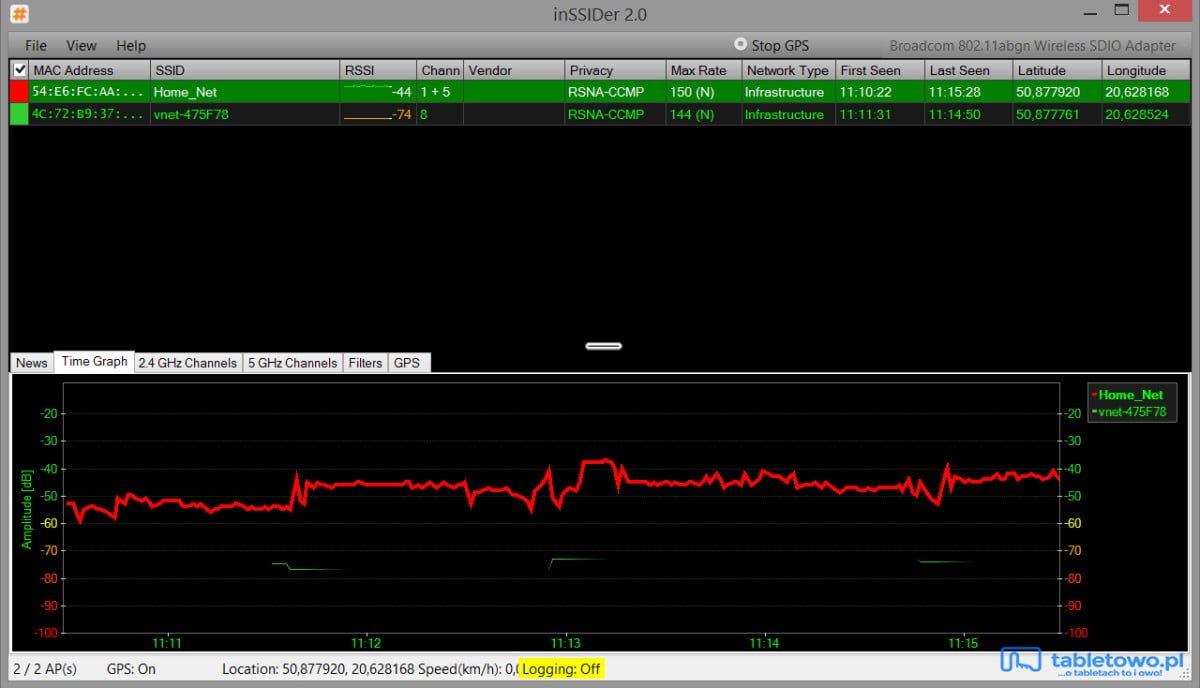Viewport: 1200px width, 688px height.
Task: Click the Stop GPS radio icon
Action: [740, 45]
